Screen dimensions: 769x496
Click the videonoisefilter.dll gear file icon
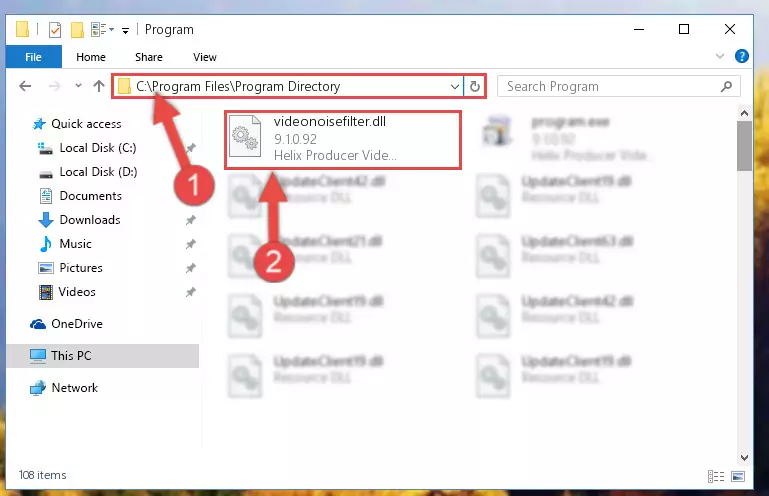pyautogui.click(x=245, y=136)
